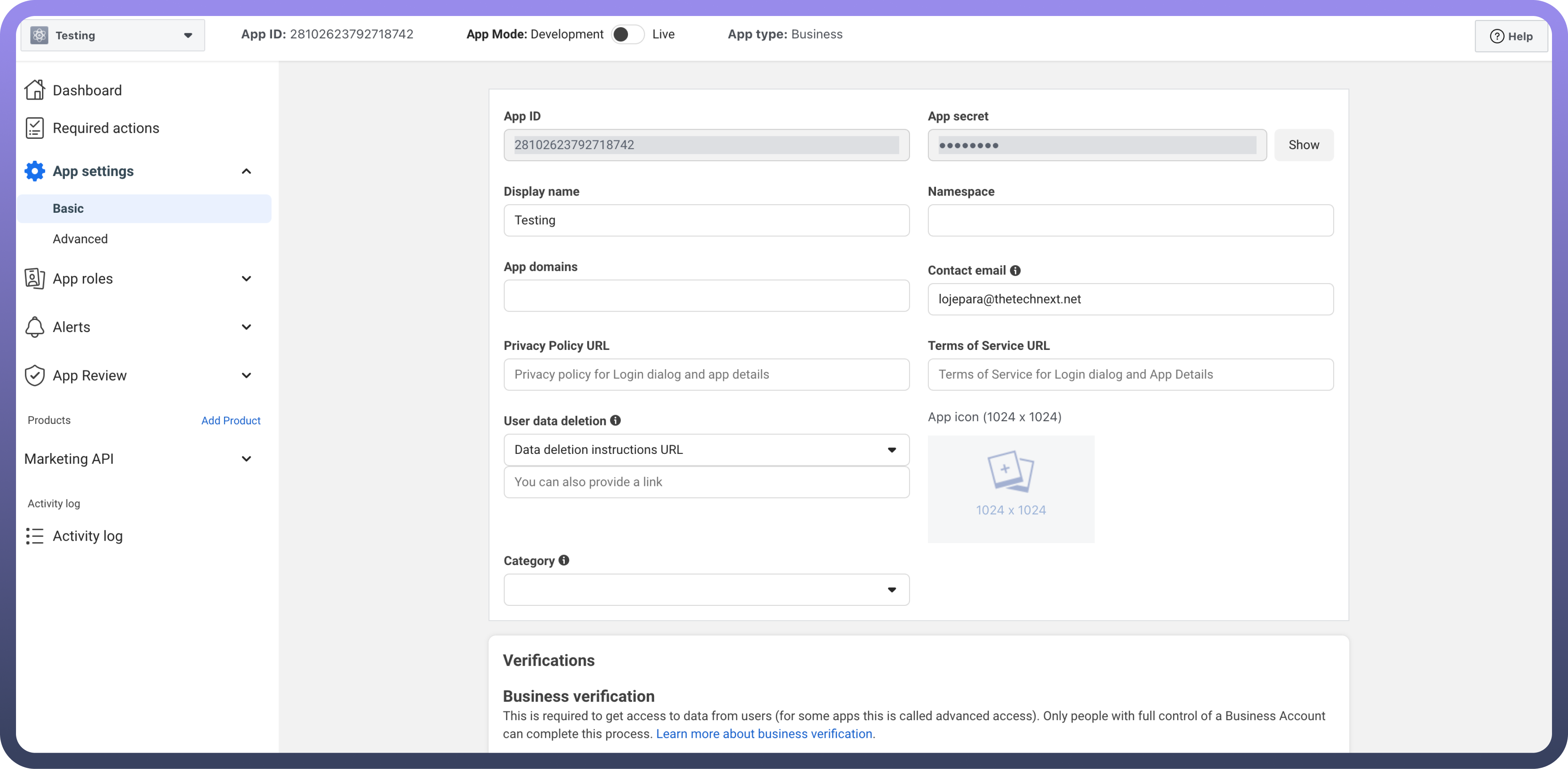Expand the Marketing API section
This screenshot has height=769, width=1568.
click(x=246, y=459)
